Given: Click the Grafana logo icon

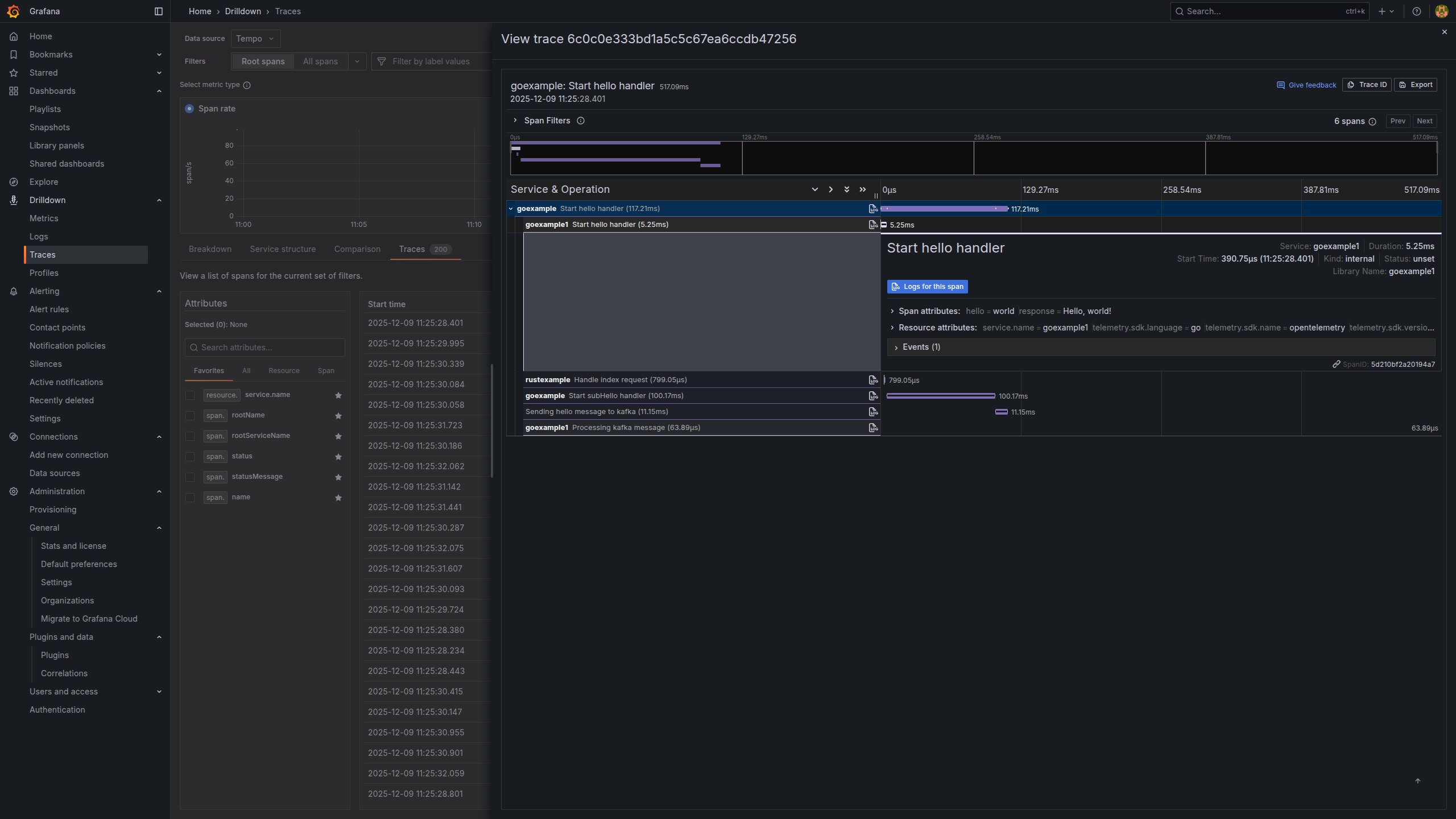Looking at the screenshot, I should pos(14,11).
